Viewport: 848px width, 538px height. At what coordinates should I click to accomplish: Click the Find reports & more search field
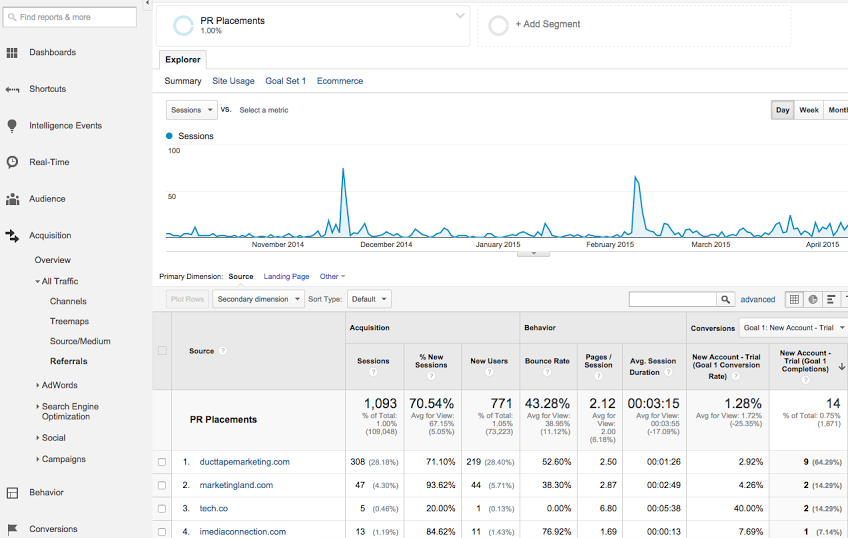[x=70, y=17]
